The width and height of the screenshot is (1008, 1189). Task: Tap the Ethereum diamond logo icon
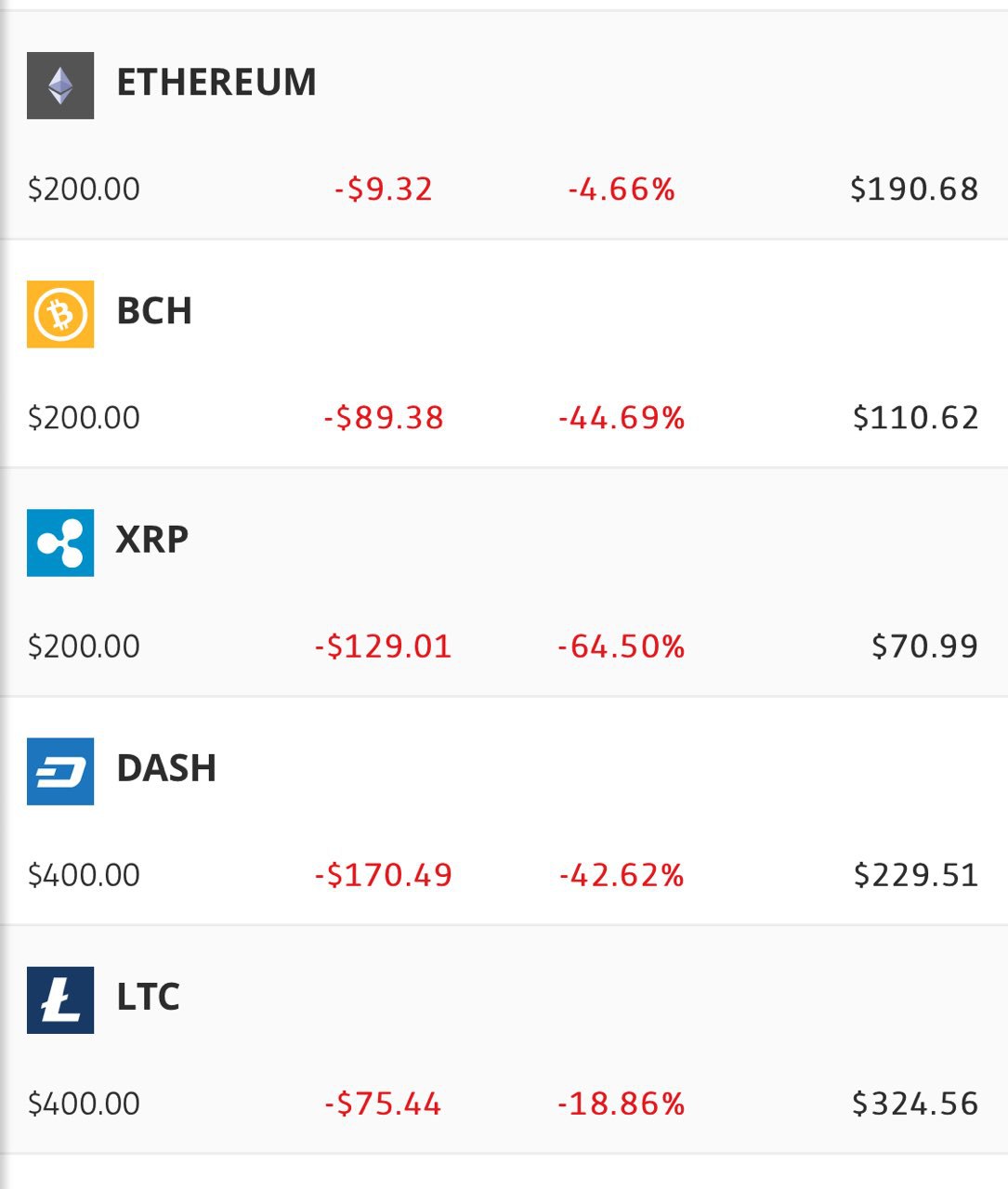click(60, 85)
